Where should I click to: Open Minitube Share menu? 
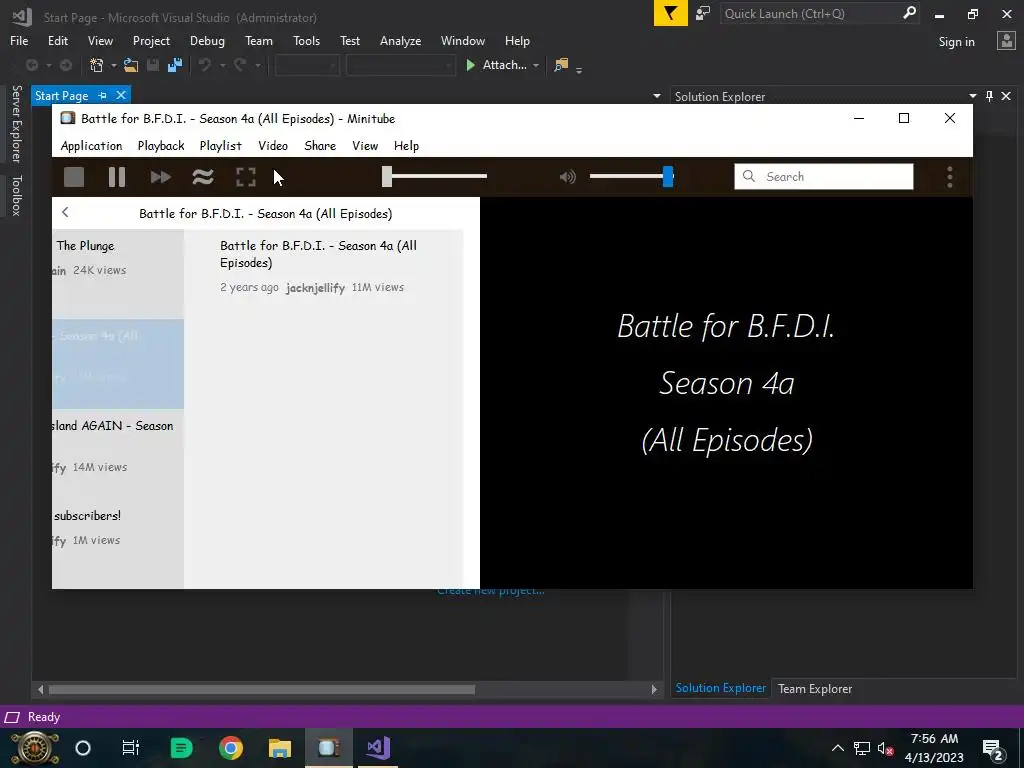[320, 146]
